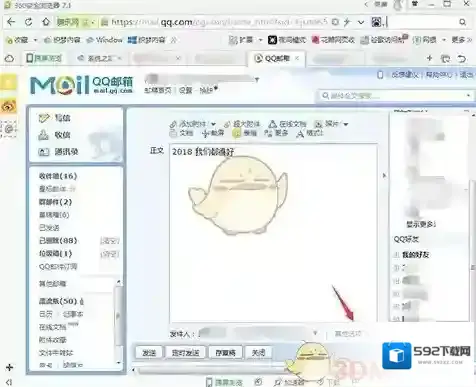Close the QQ邮箱 tab
The width and height of the screenshot is (476, 387).
click(297, 58)
